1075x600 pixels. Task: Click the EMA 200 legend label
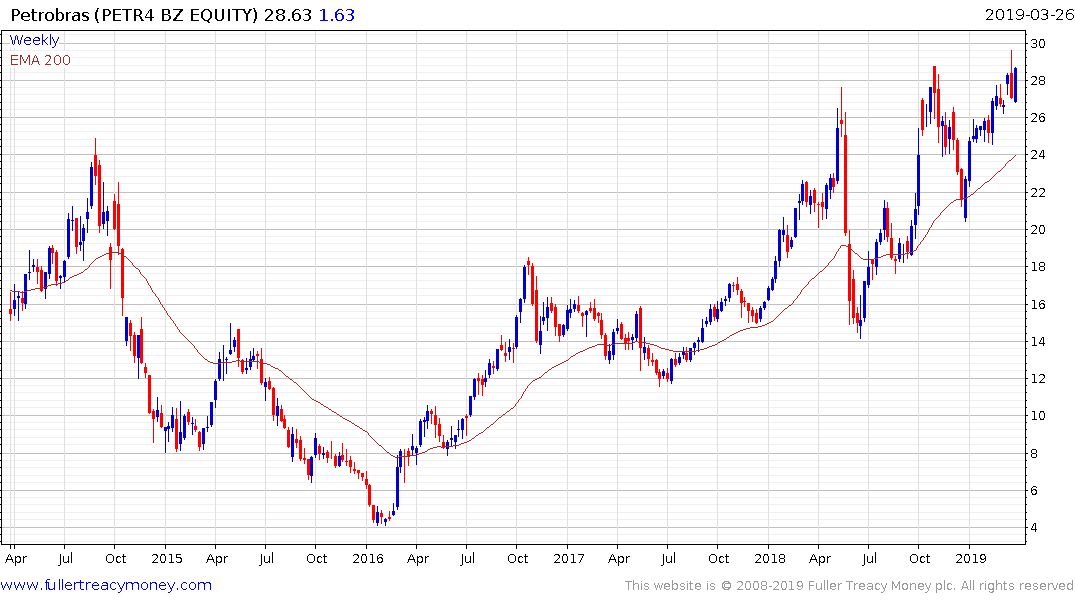[x=40, y=60]
